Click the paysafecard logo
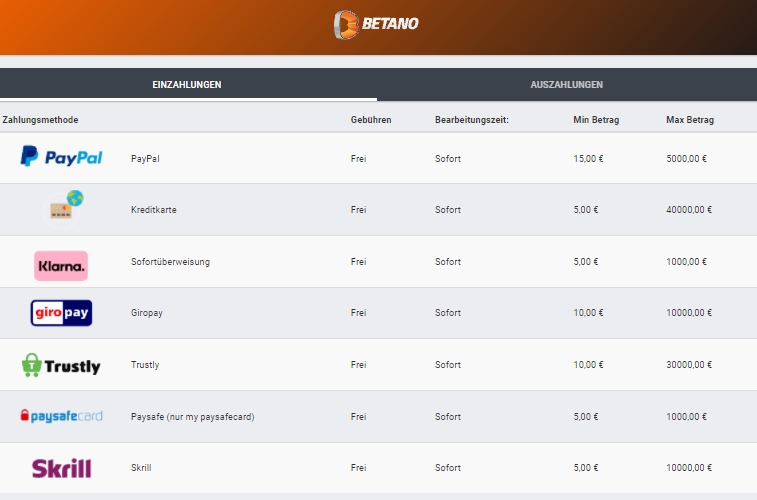The image size is (757, 500). (61, 416)
